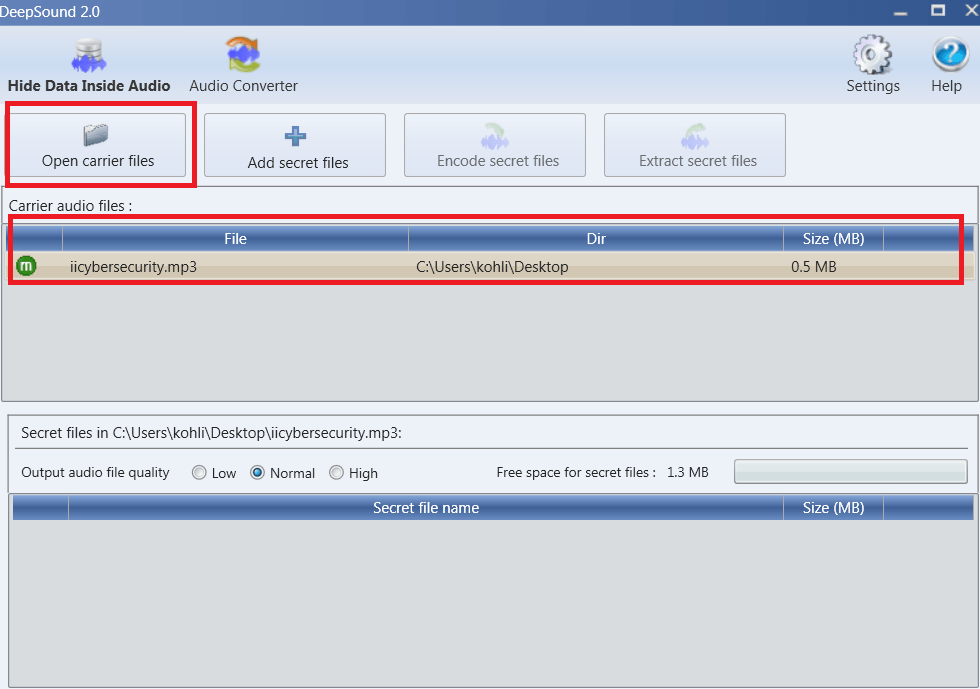Close the DeepSound window
The image size is (980, 689).
point(972,11)
